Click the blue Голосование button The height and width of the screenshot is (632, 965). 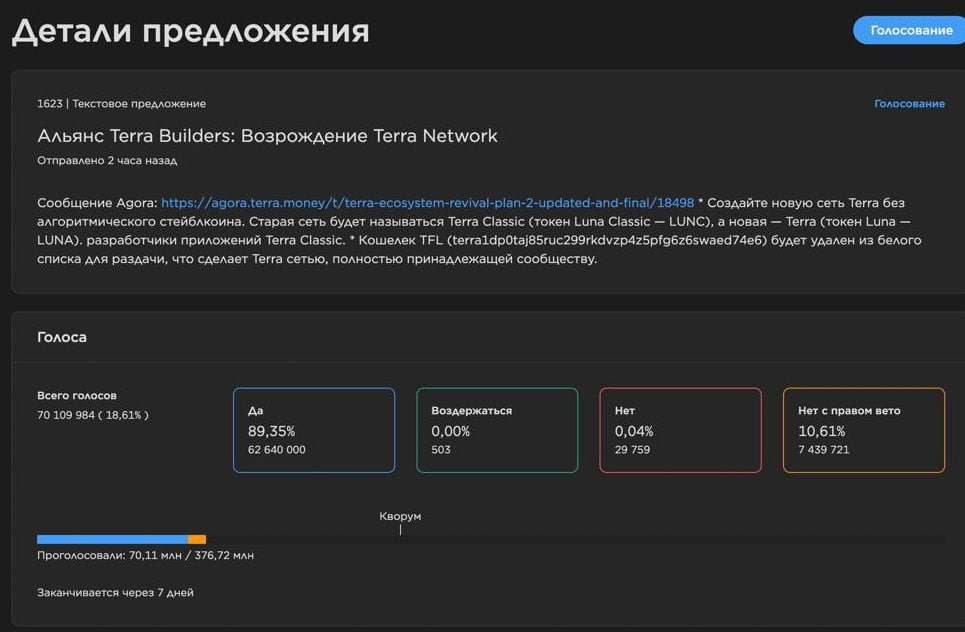[x=910, y=30]
